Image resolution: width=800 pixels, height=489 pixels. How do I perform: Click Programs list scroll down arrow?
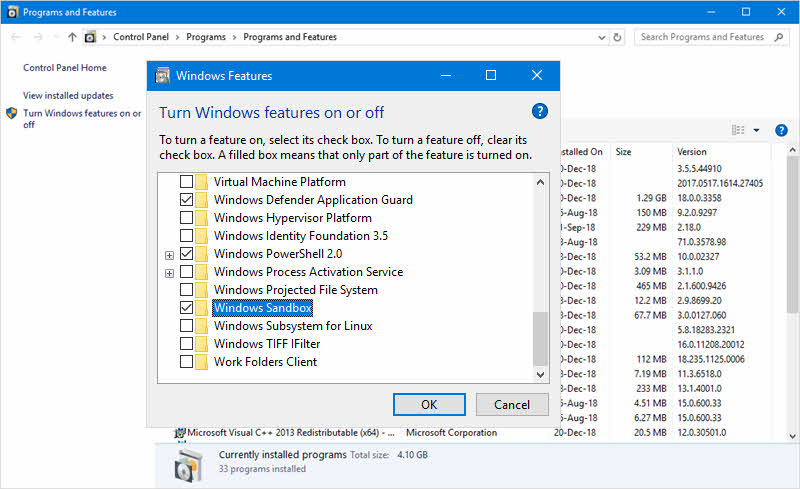[793, 436]
